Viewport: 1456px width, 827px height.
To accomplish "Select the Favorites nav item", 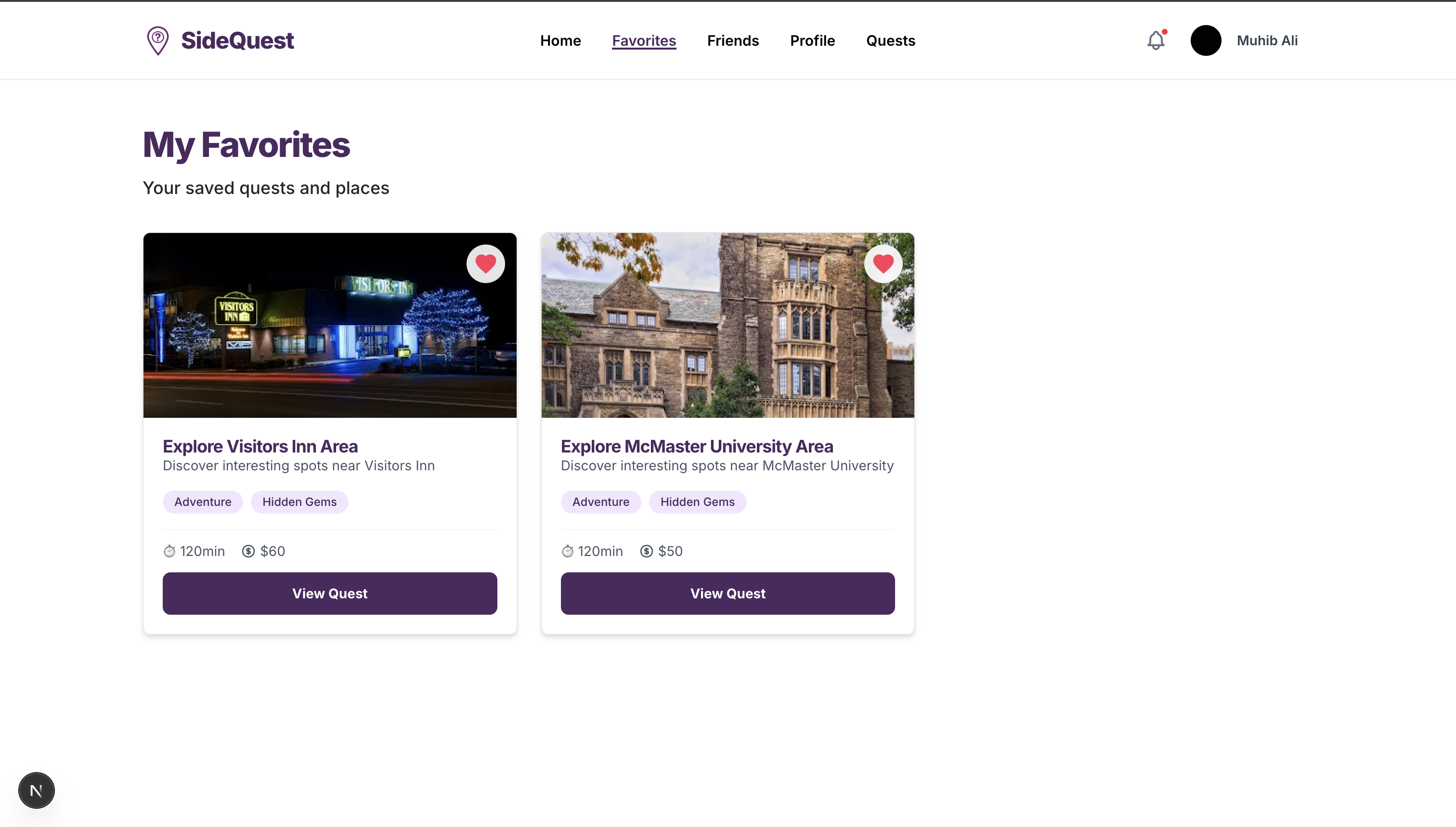I will [644, 40].
